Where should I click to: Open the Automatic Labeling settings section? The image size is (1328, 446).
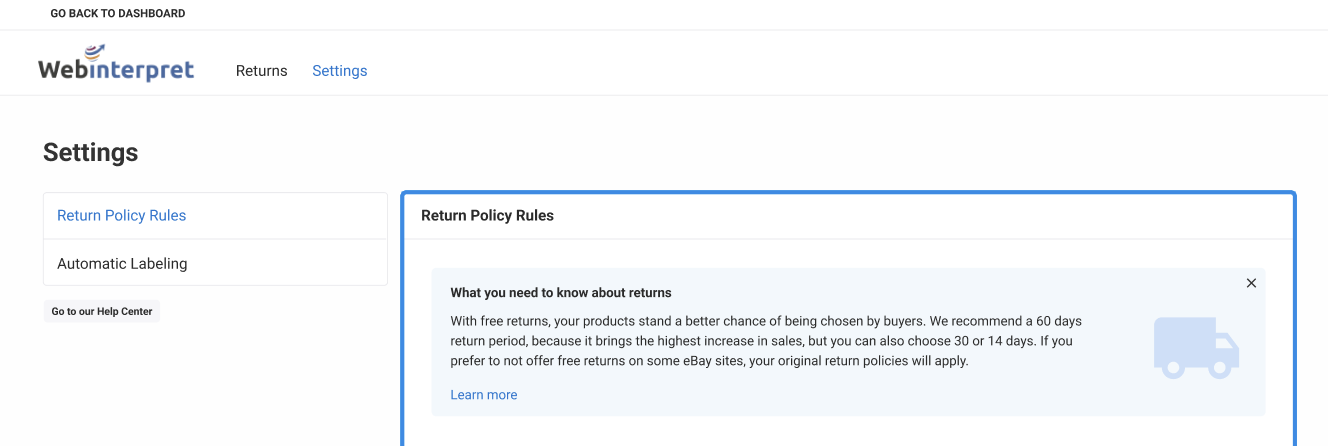click(122, 264)
